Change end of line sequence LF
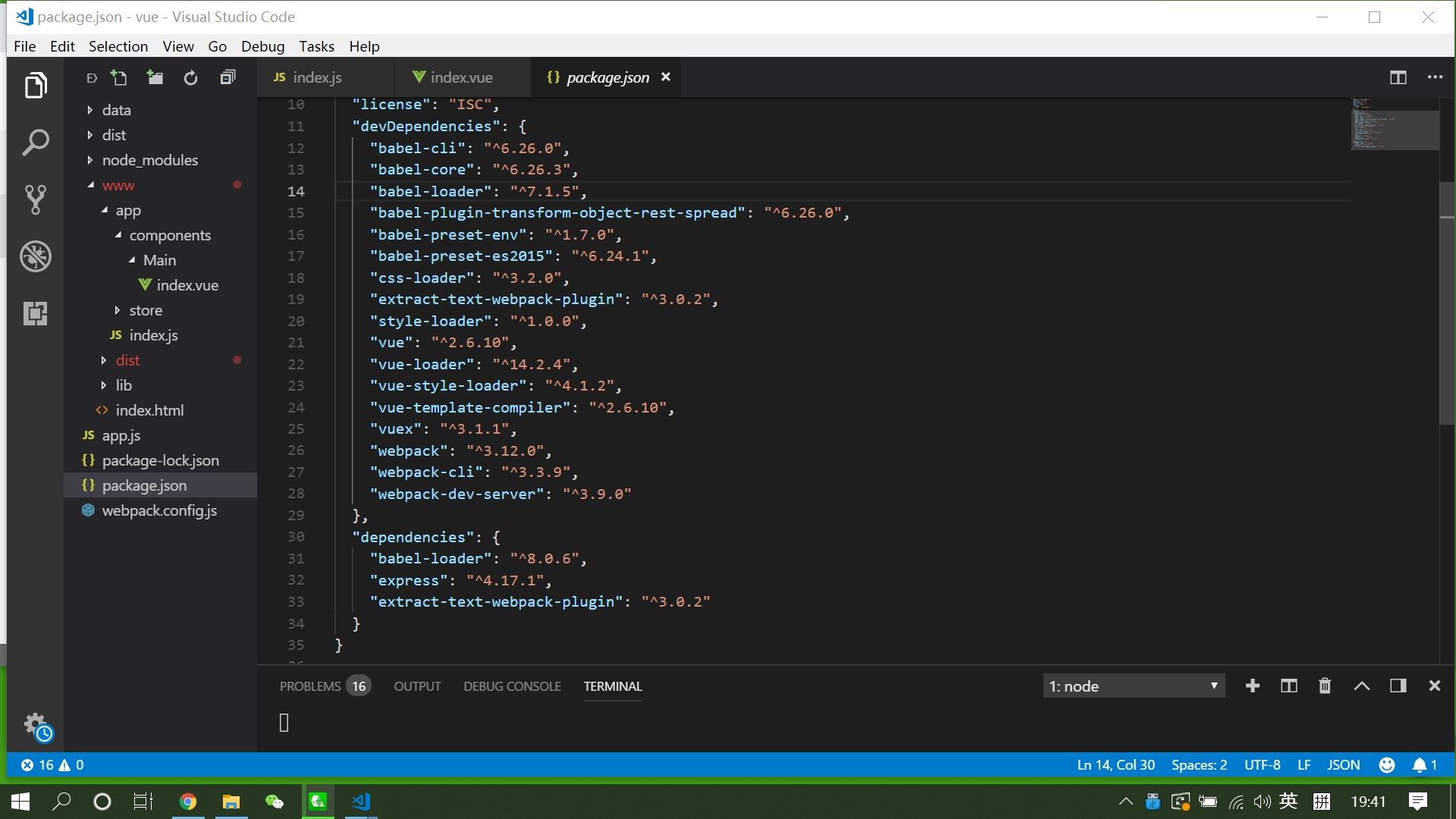 click(1304, 765)
